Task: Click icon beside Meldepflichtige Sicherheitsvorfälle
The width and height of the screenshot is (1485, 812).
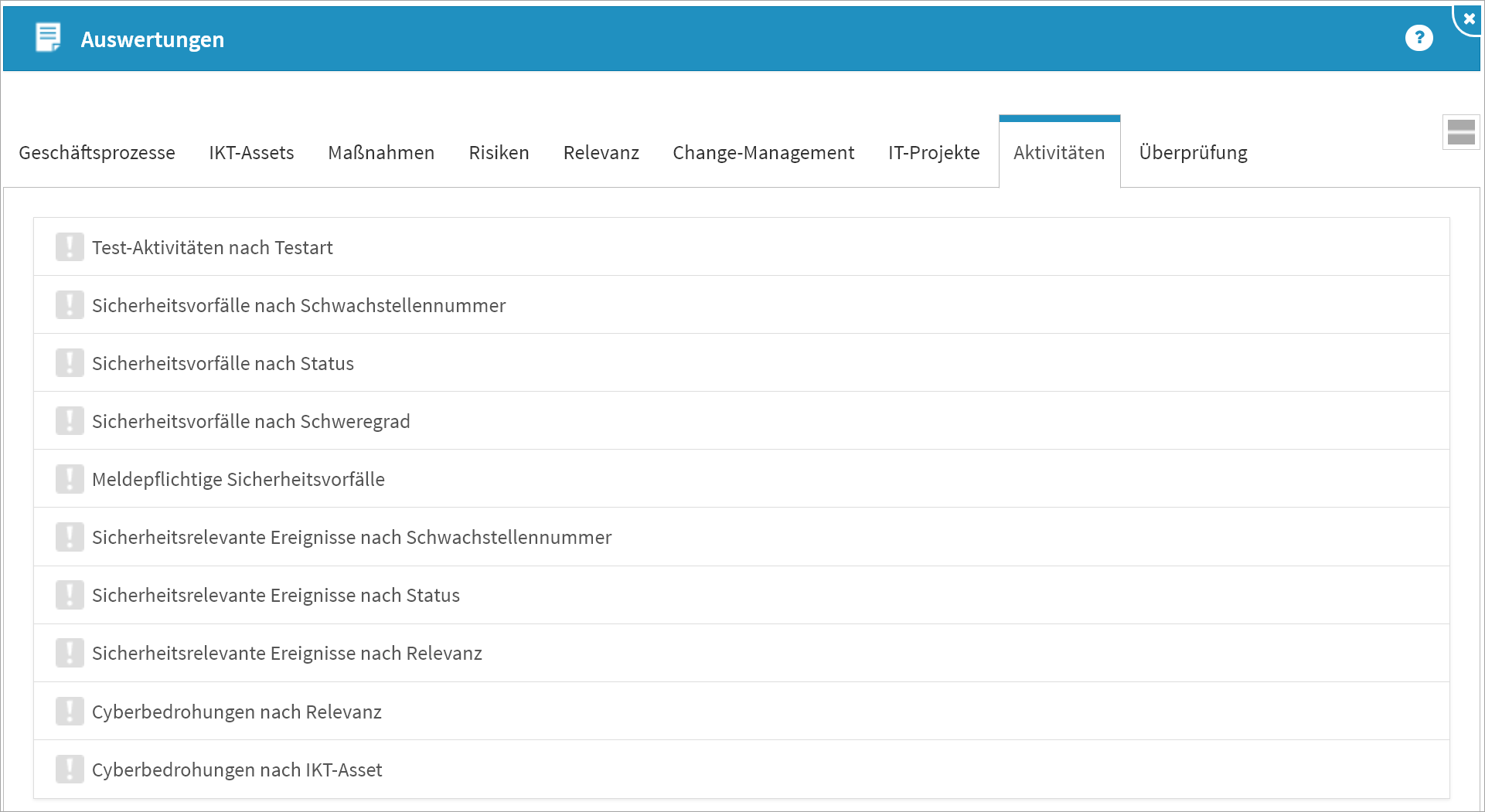Action: pyautogui.click(x=70, y=479)
